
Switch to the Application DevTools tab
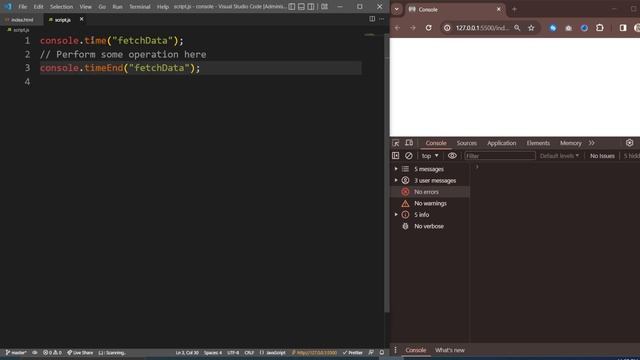(x=501, y=143)
